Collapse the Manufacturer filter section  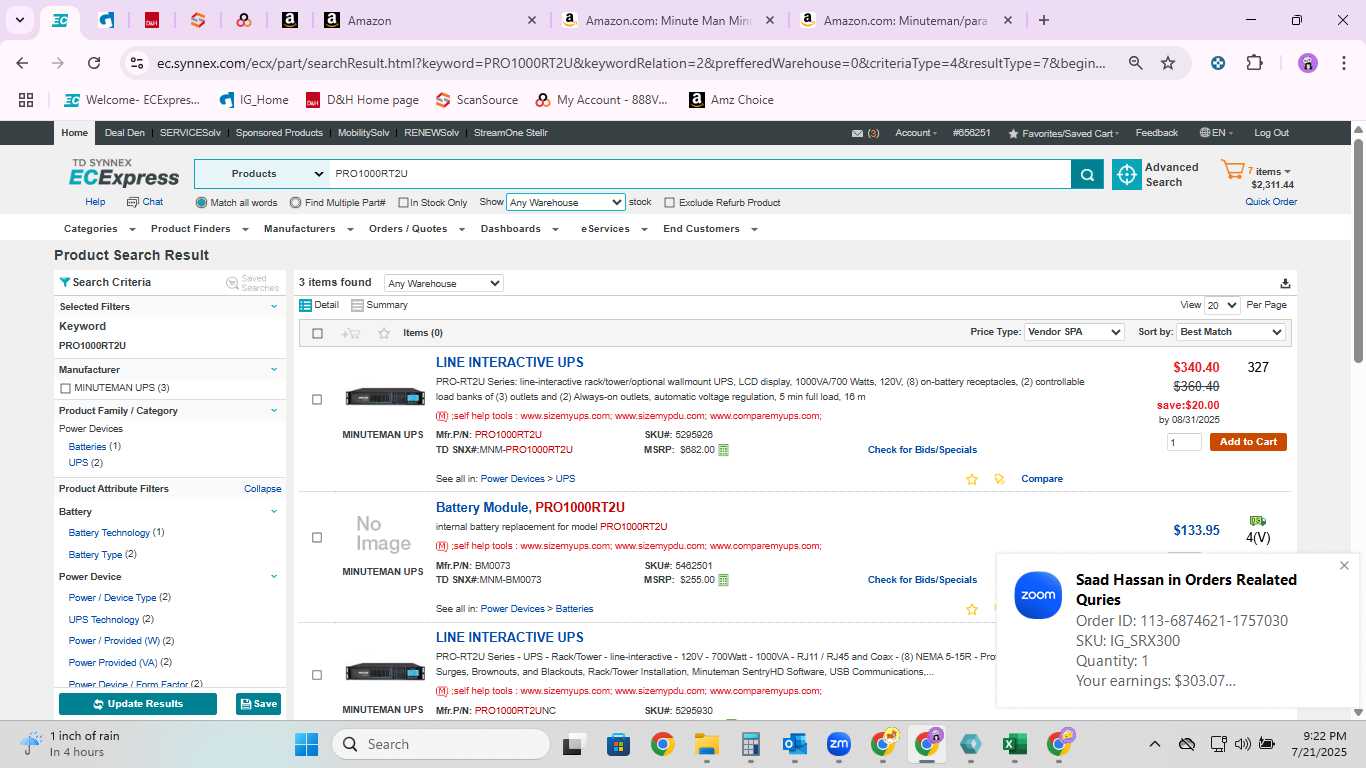coord(274,369)
